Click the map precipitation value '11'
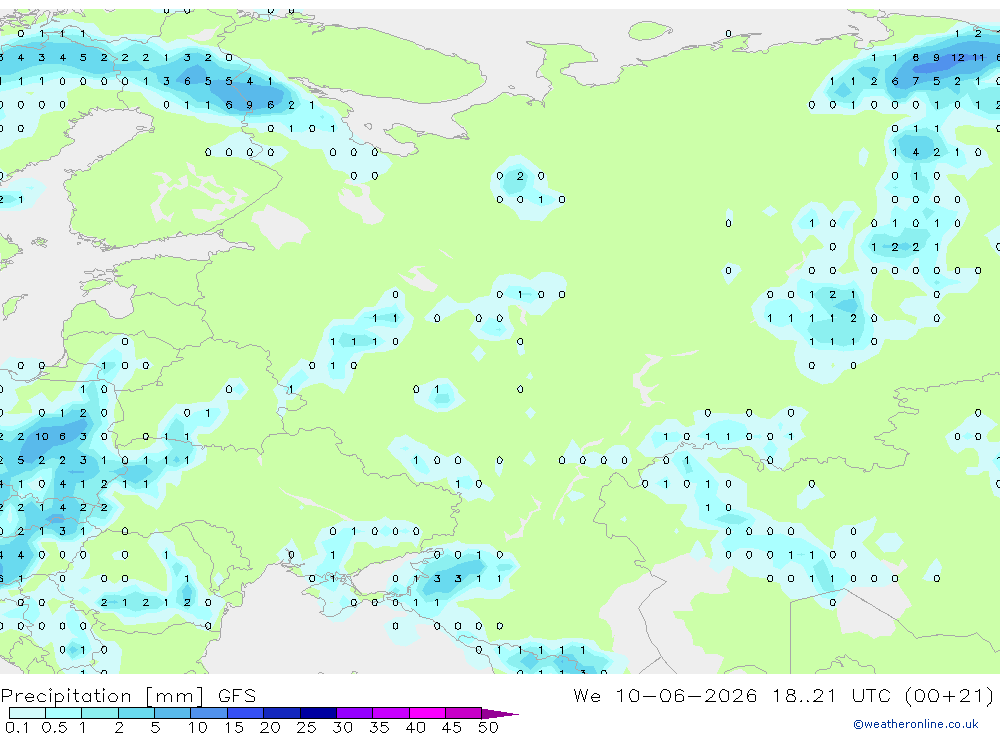Image resolution: width=1000 pixels, height=733 pixels. (x=978, y=57)
